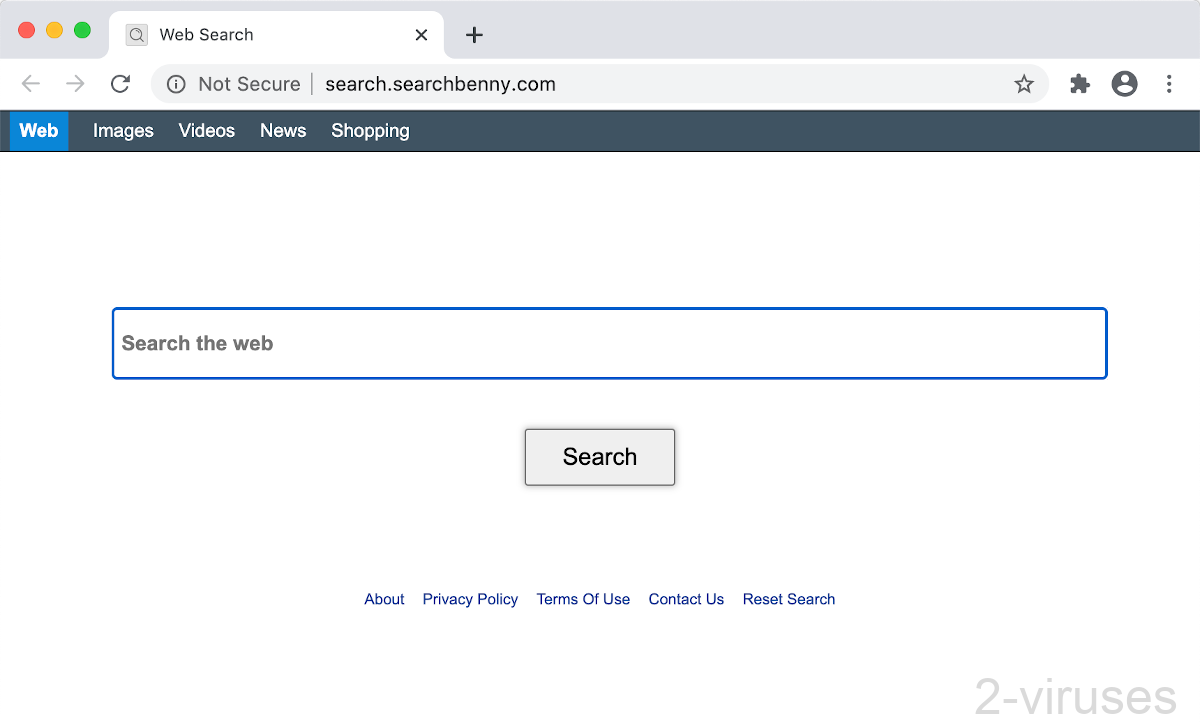Click the profile avatar icon
1200x724 pixels.
pyautogui.click(x=1124, y=84)
